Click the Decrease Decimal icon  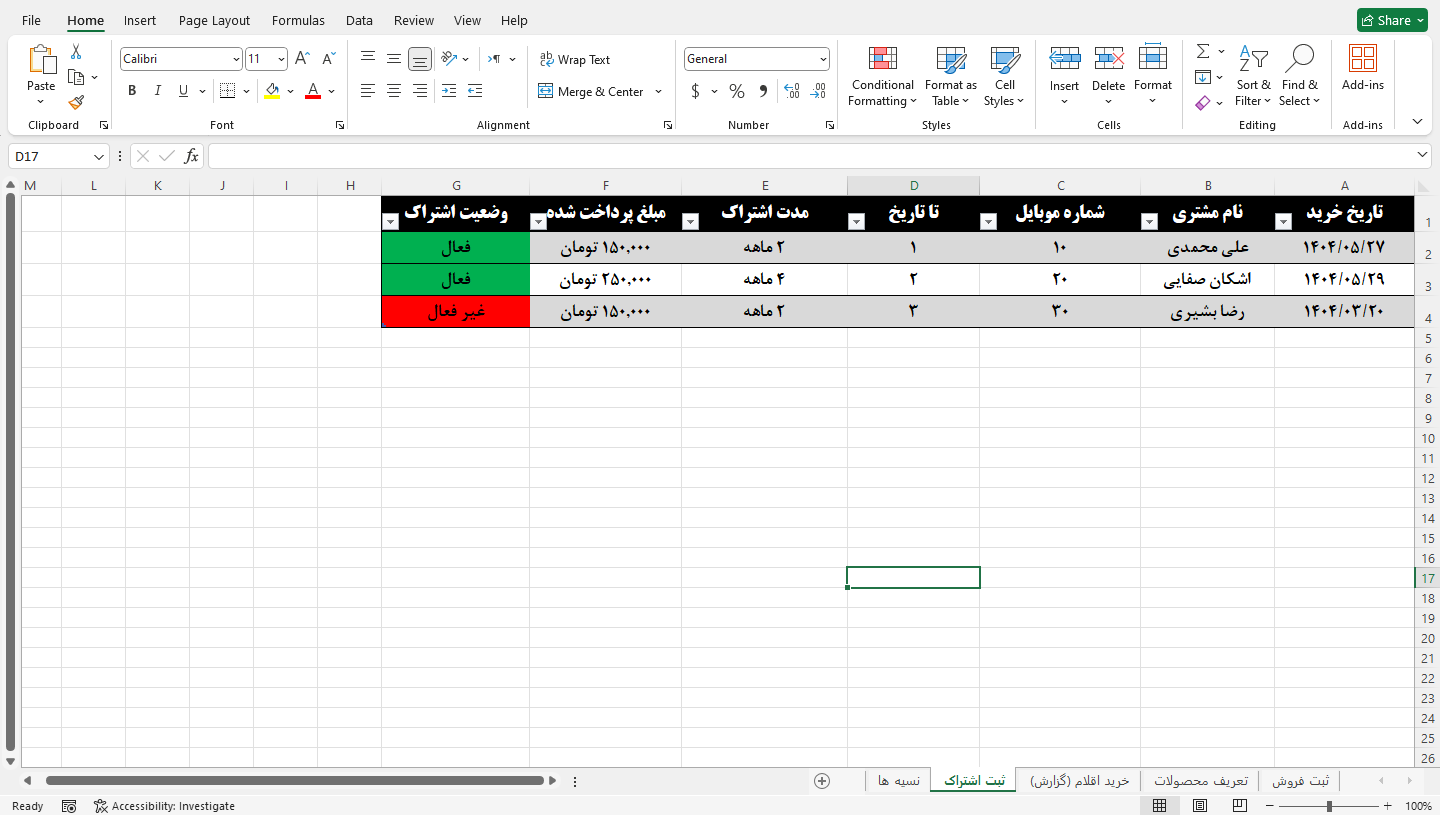pos(818,91)
